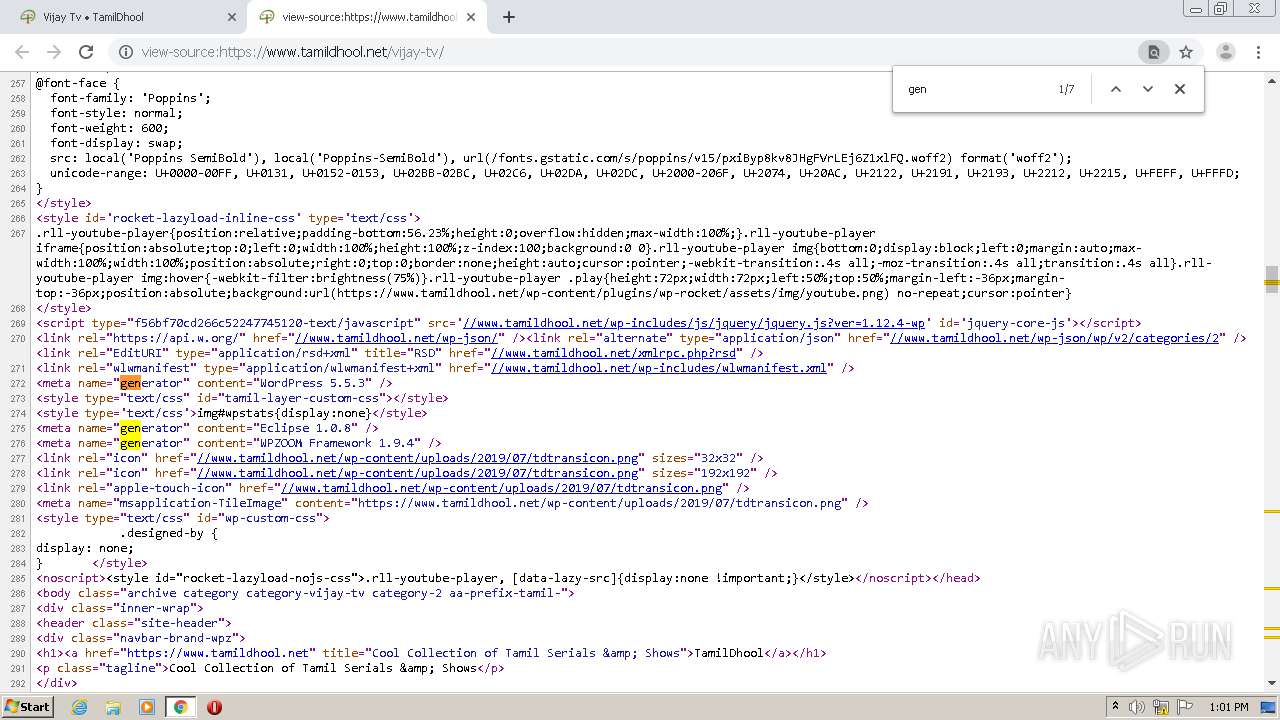Close the find bar
This screenshot has width=1280, height=720.
(x=1180, y=89)
